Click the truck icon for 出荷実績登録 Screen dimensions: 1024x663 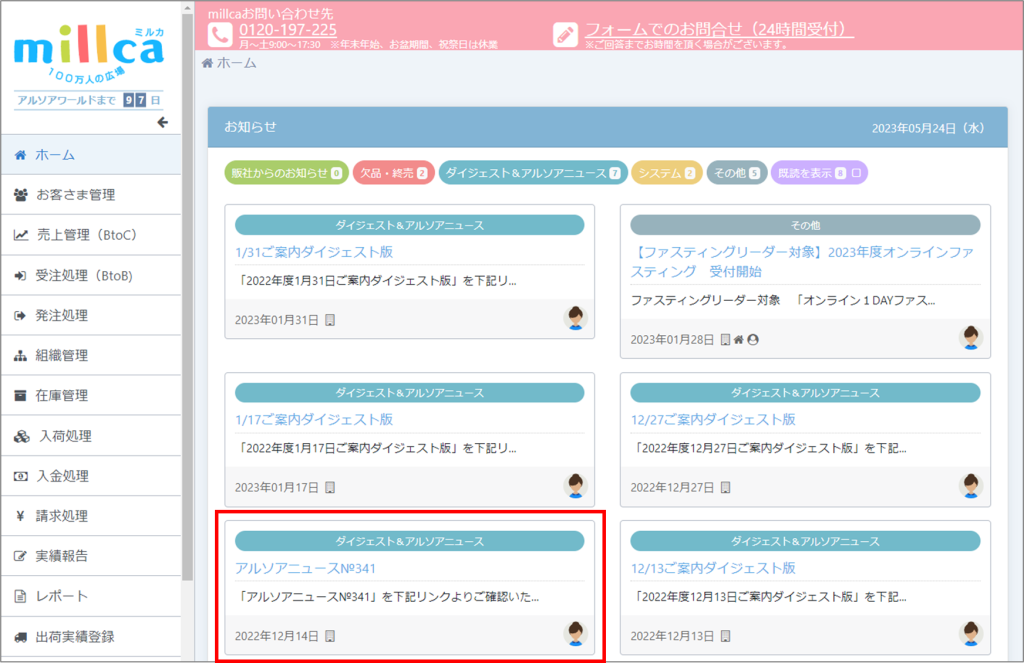[21, 636]
